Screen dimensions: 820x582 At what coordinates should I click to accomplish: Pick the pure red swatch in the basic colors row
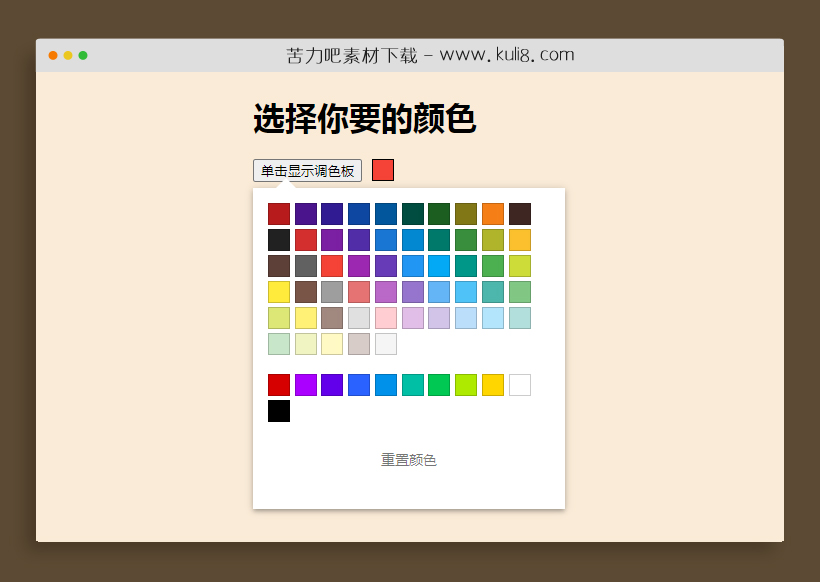coord(279,385)
